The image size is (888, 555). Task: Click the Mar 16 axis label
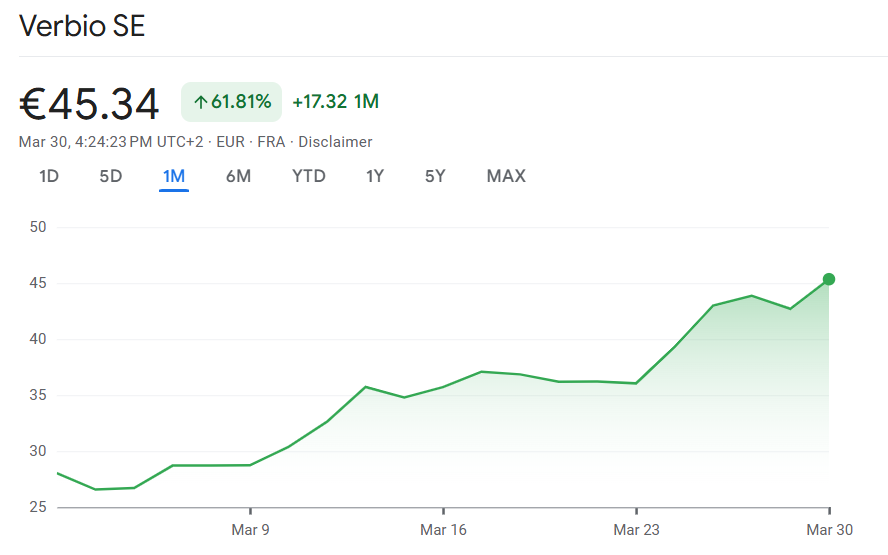tap(443, 530)
